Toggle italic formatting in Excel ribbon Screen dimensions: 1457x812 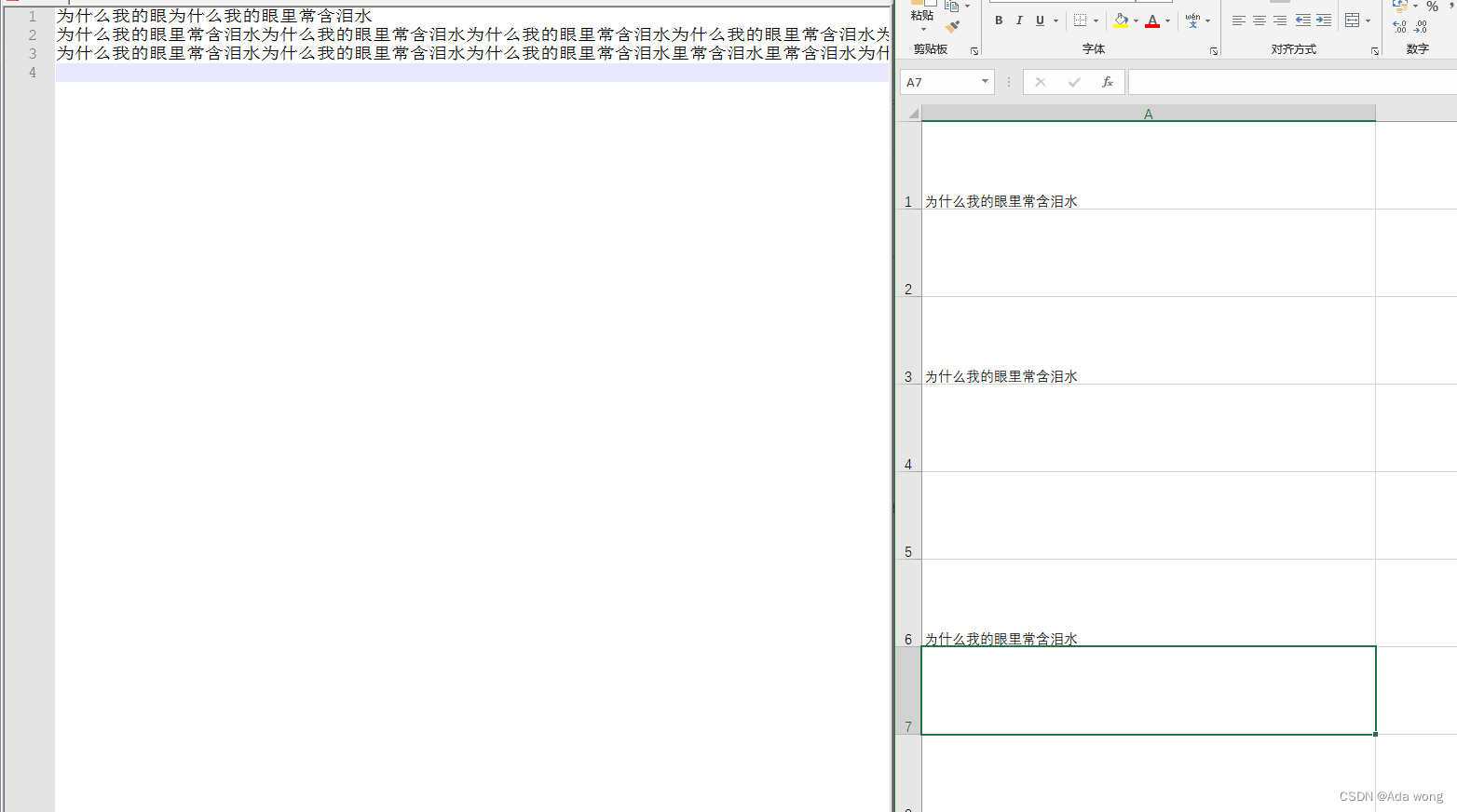[x=1019, y=20]
